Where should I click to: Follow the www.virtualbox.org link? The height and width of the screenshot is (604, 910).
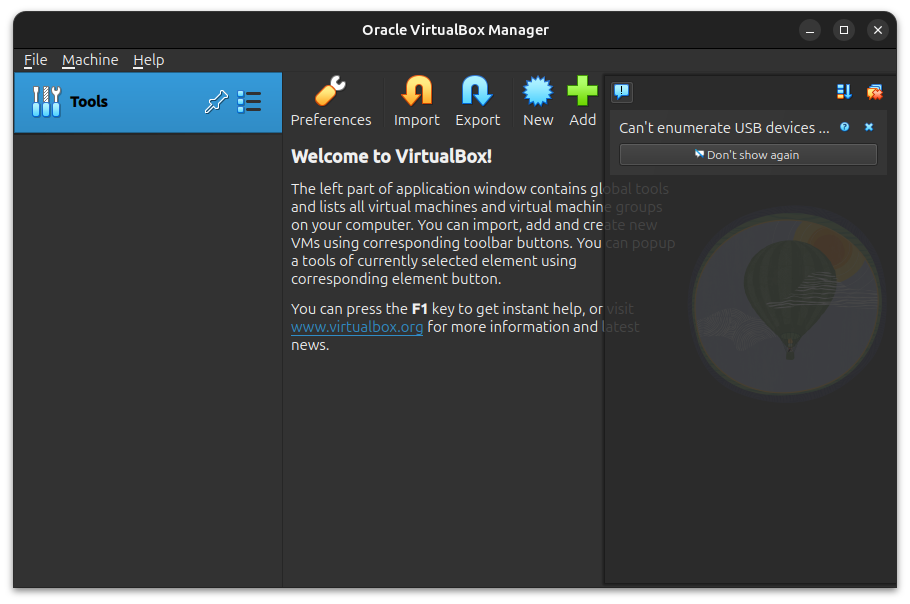[357, 327]
